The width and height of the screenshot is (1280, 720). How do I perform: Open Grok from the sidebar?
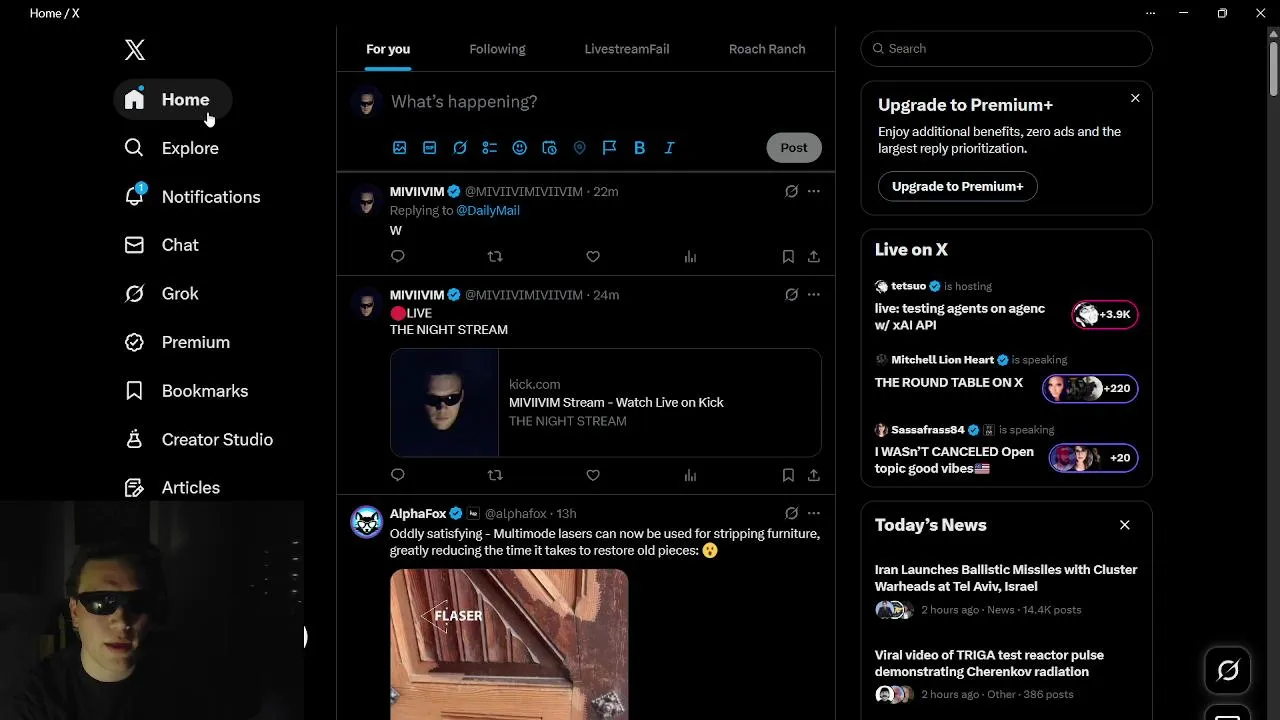(161, 294)
